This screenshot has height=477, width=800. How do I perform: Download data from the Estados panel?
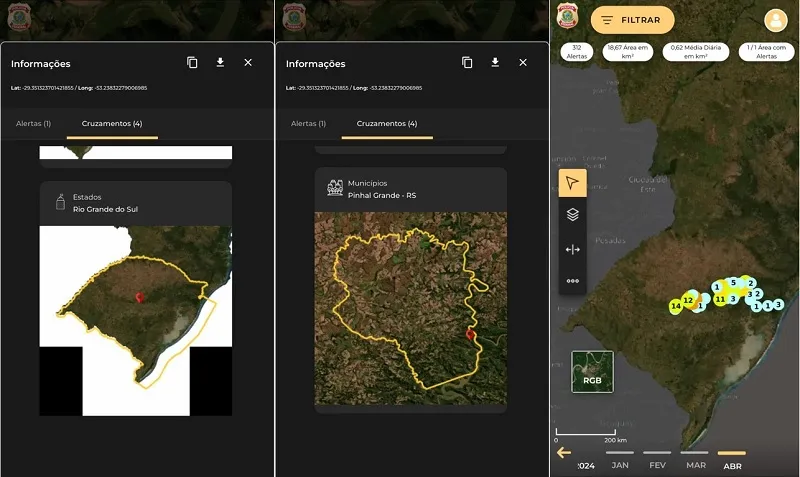click(220, 63)
